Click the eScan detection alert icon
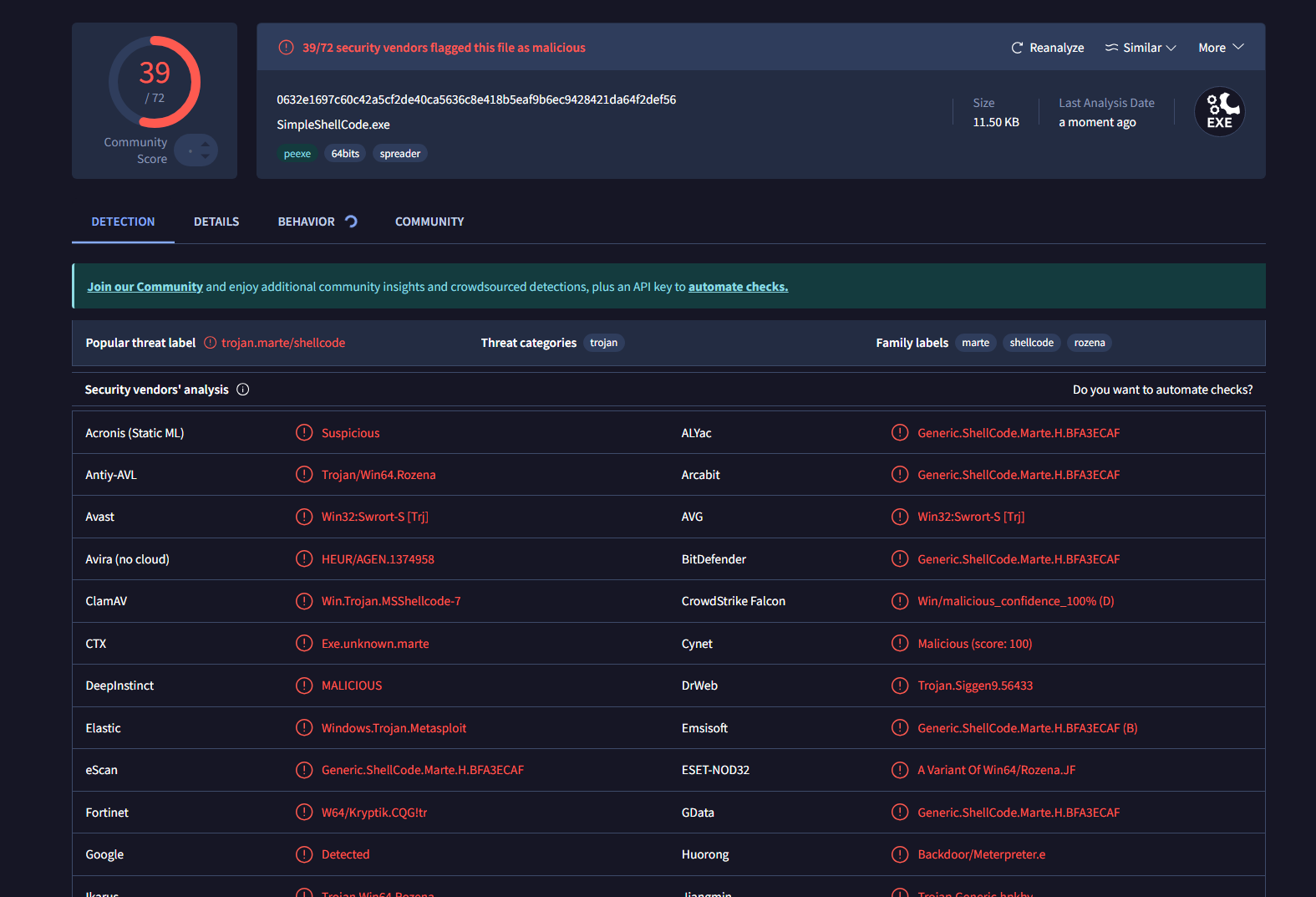Viewport: 1316px width, 897px height. click(304, 770)
